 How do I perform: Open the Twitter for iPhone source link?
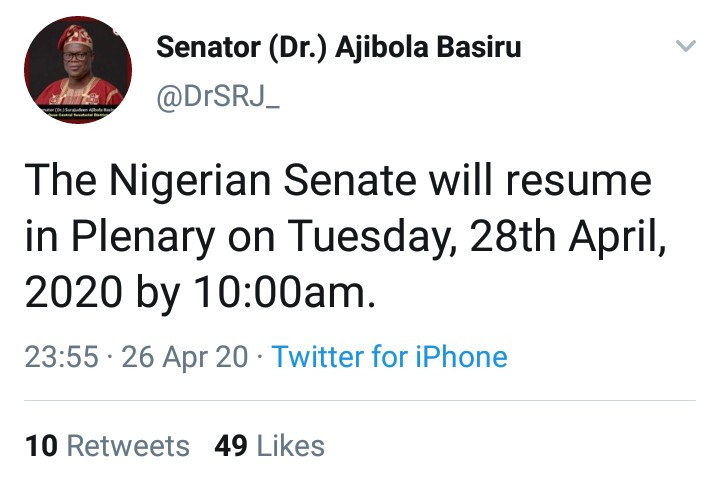point(389,356)
